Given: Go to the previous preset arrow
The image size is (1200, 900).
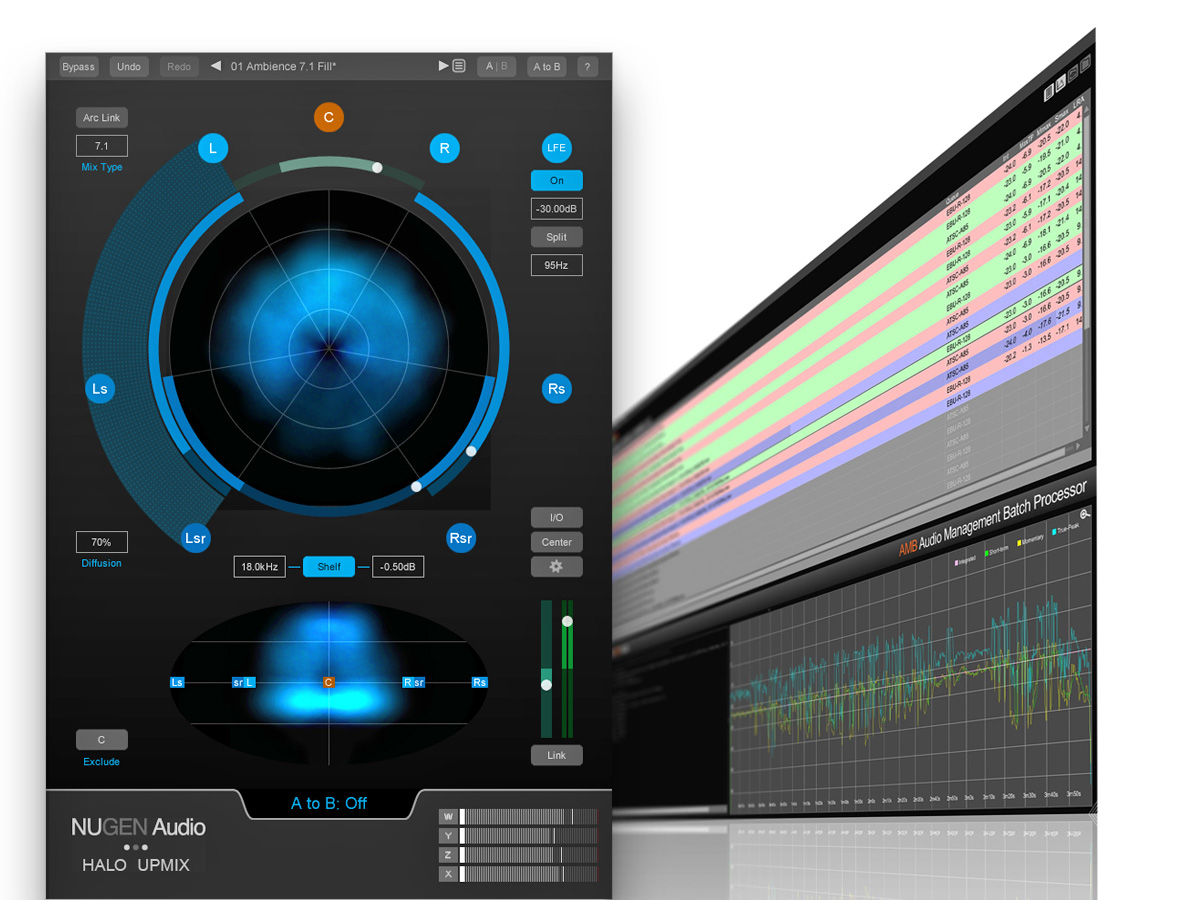Looking at the screenshot, I should pyautogui.click(x=216, y=67).
